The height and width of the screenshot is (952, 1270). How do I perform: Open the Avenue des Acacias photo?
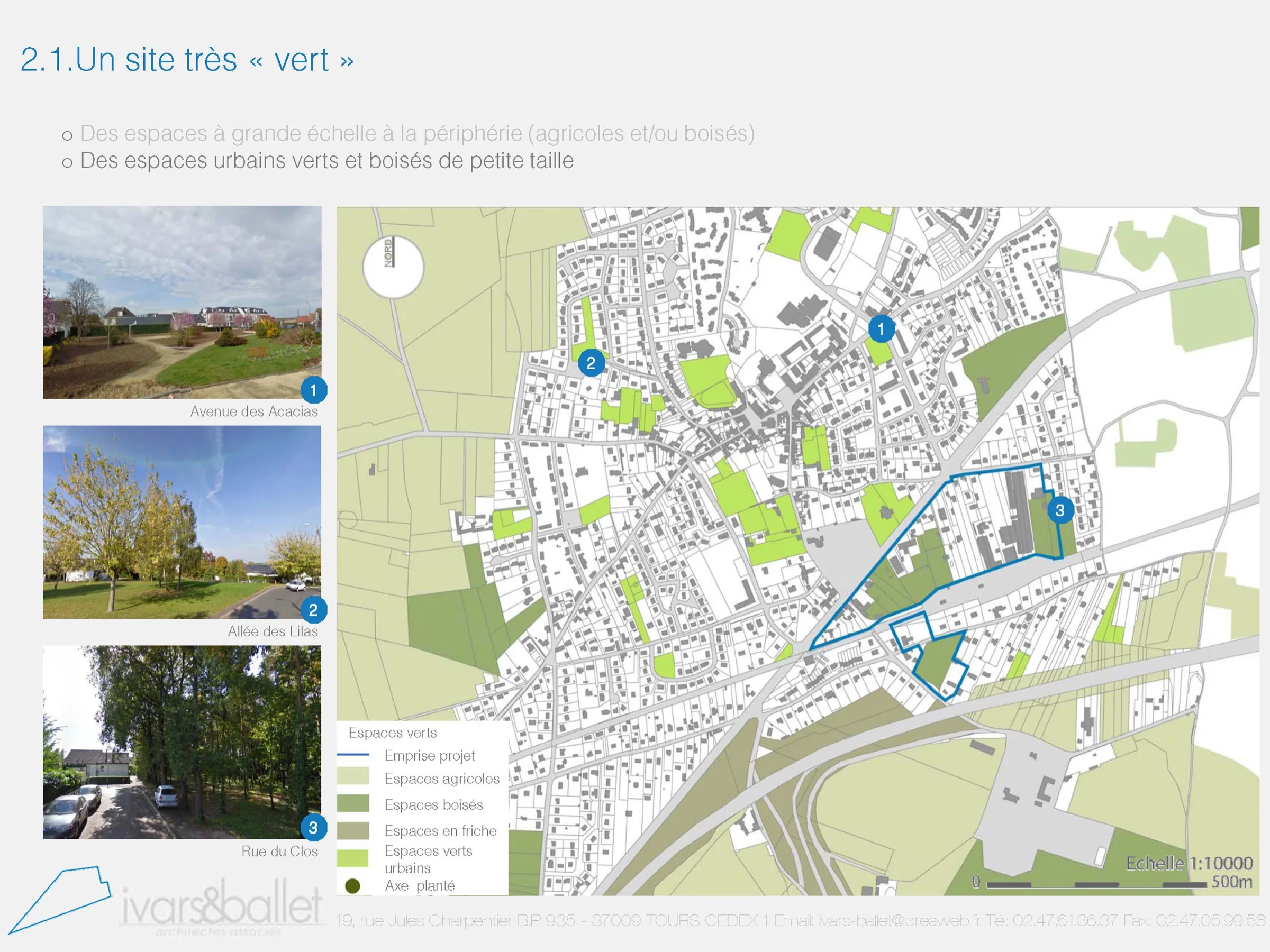[182, 303]
